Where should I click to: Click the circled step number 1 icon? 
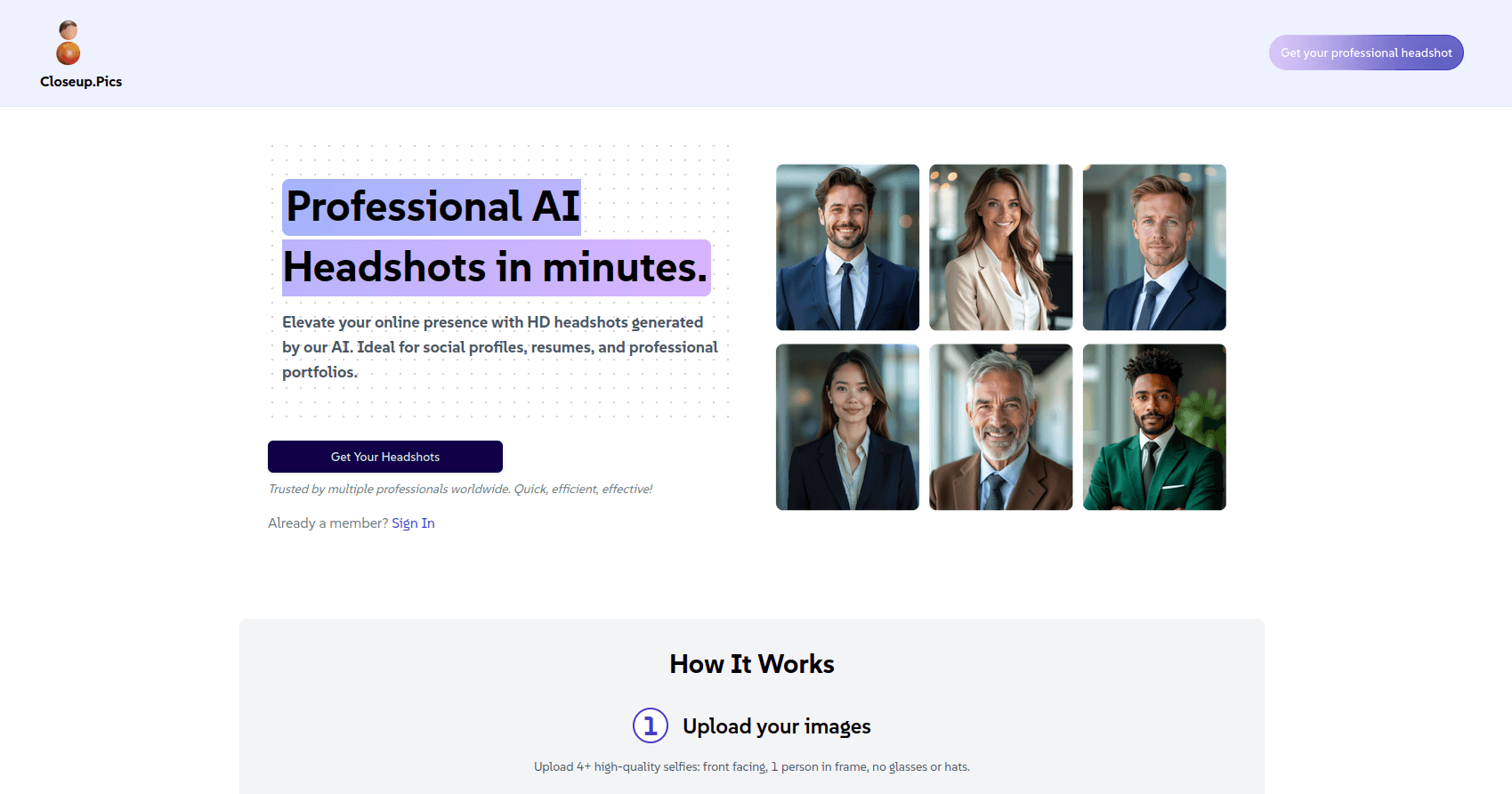(650, 725)
